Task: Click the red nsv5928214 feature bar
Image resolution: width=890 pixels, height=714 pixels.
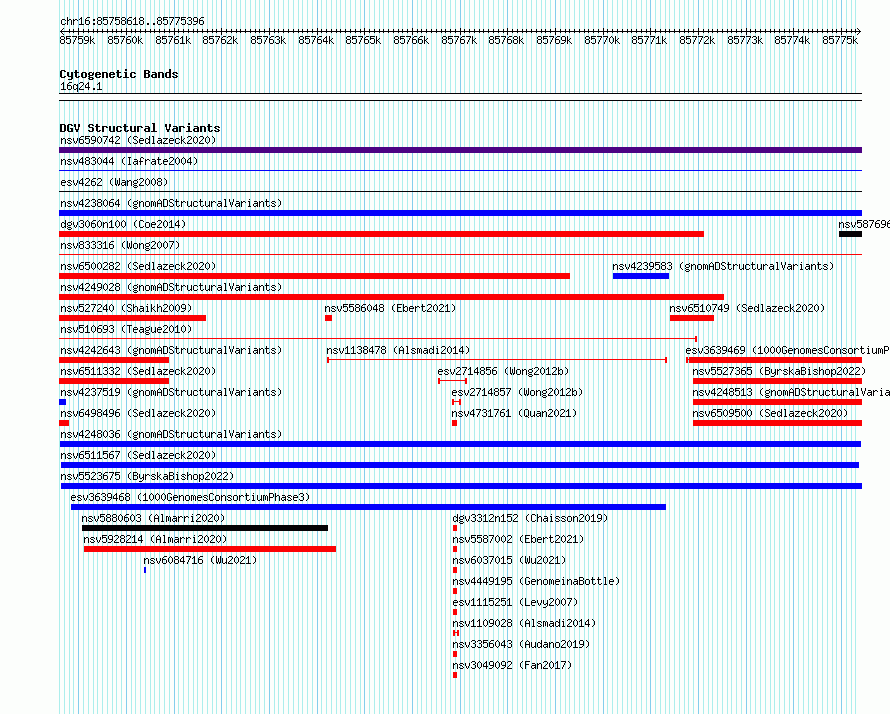Action: coord(210,549)
